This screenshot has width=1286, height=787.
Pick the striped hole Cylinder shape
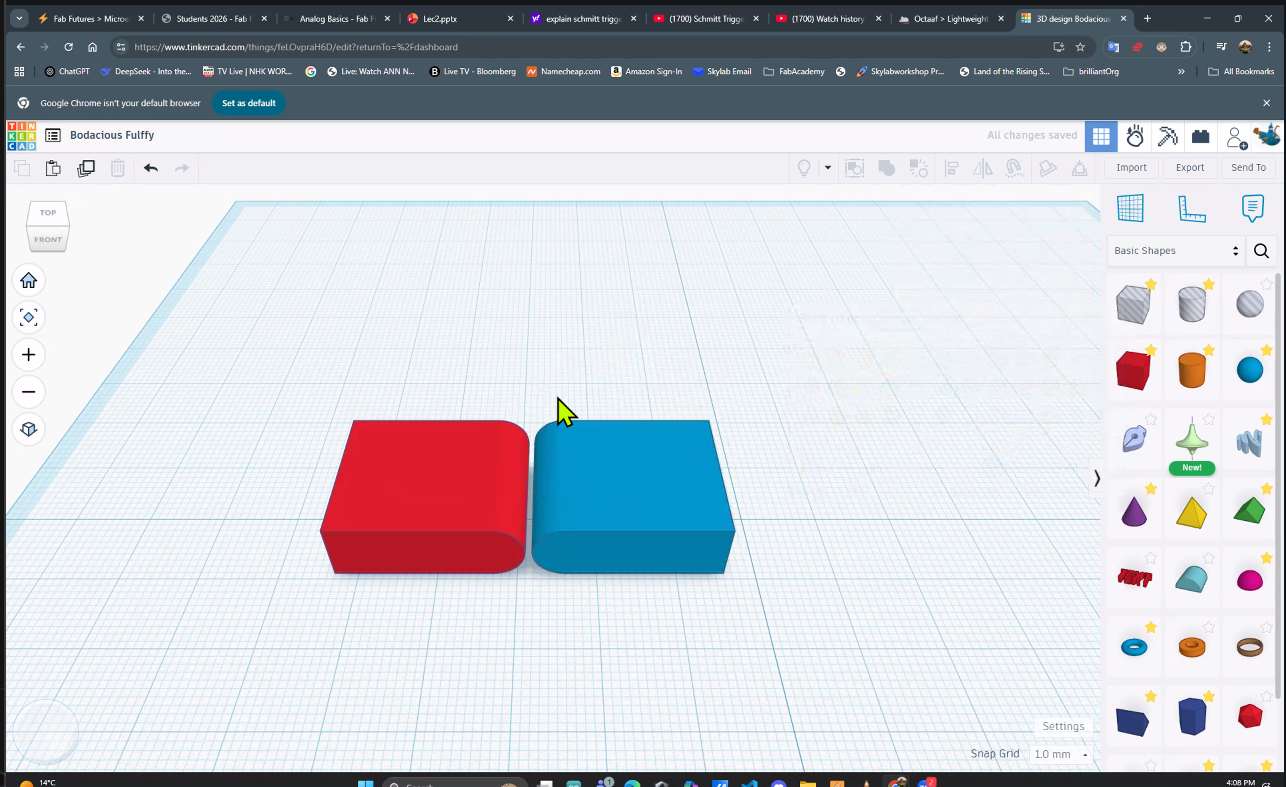click(1191, 304)
